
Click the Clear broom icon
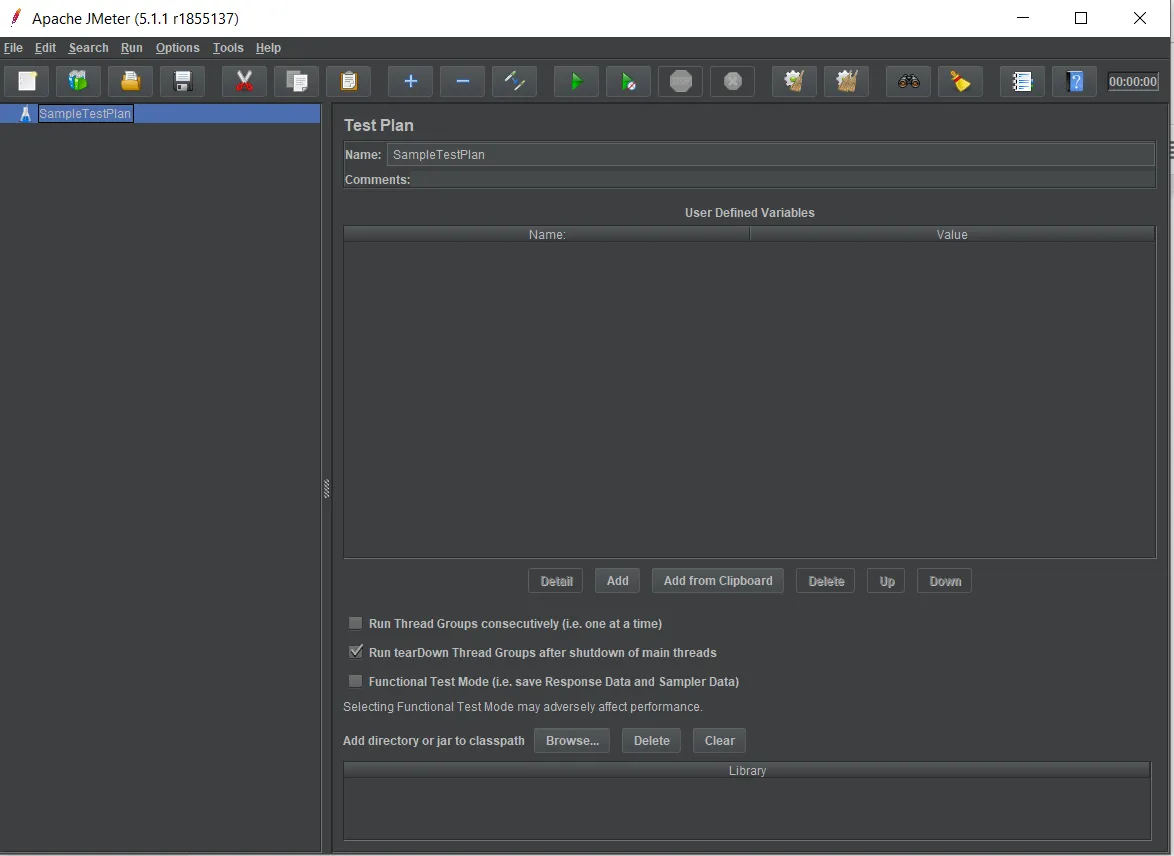click(x=794, y=82)
